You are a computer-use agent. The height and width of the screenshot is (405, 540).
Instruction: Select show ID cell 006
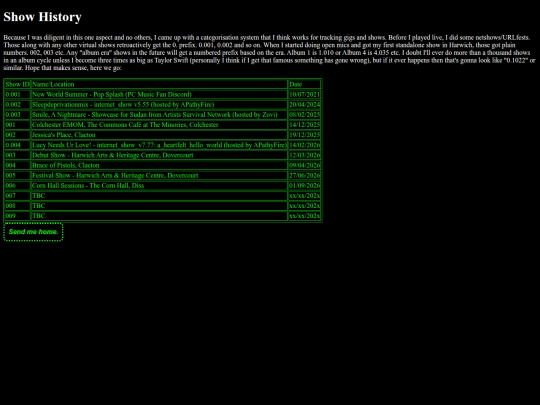[17, 186]
